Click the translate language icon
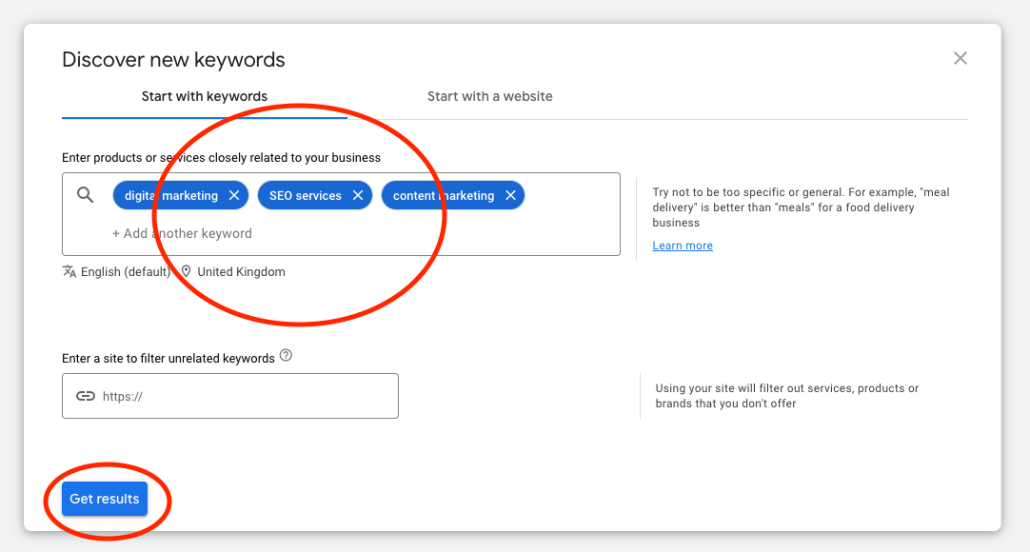 pyautogui.click(x=69, y=272)
